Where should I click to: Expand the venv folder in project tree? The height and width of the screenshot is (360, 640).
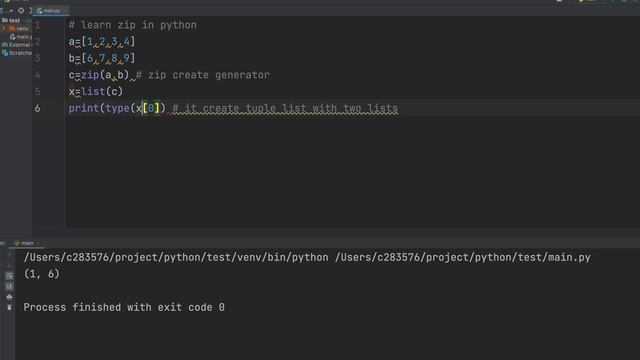4,29
